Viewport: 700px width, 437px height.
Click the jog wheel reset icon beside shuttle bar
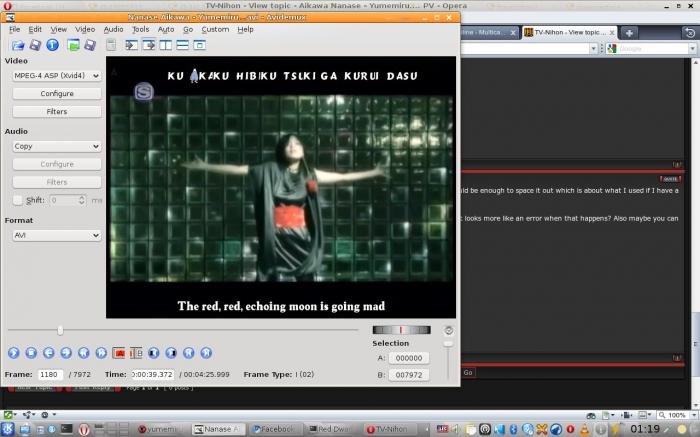449,330
